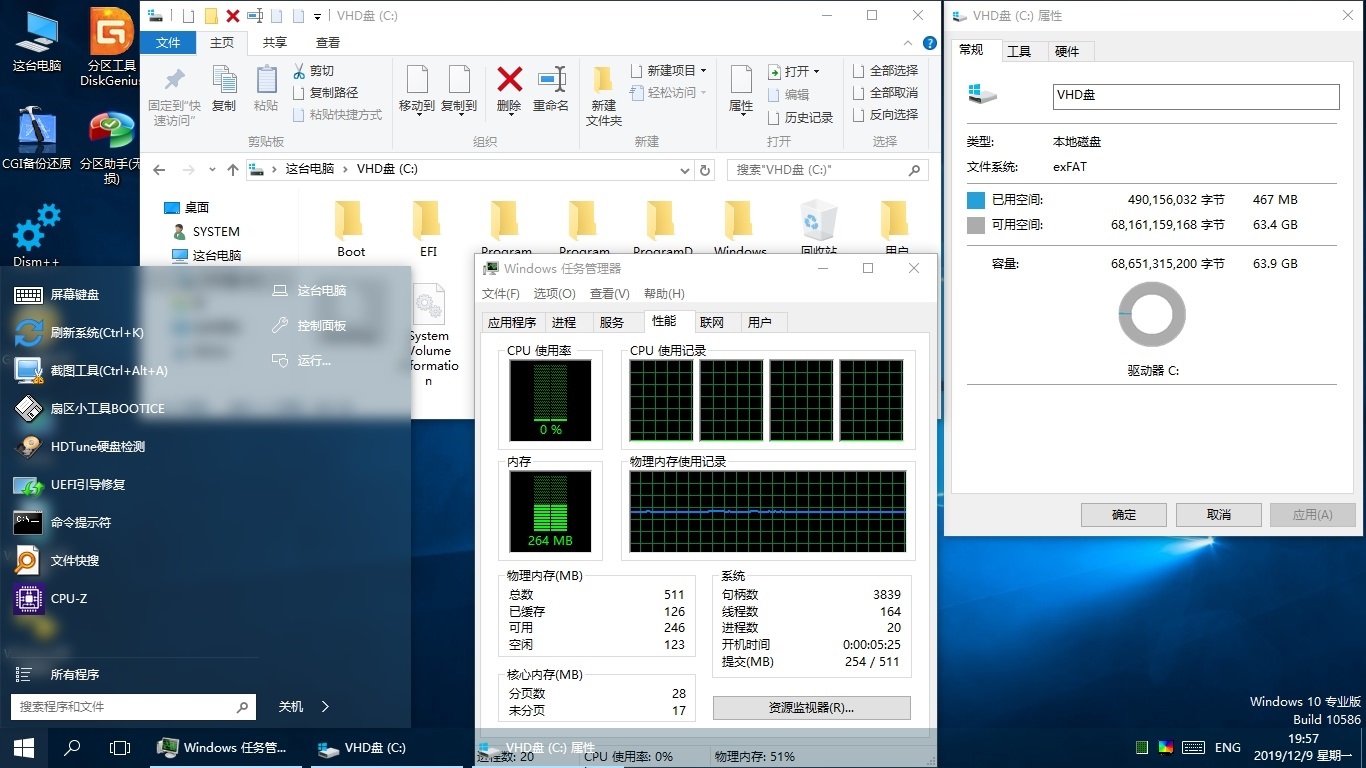Click the Windows Start button
1366x768 pixels.
pos(24,747)
